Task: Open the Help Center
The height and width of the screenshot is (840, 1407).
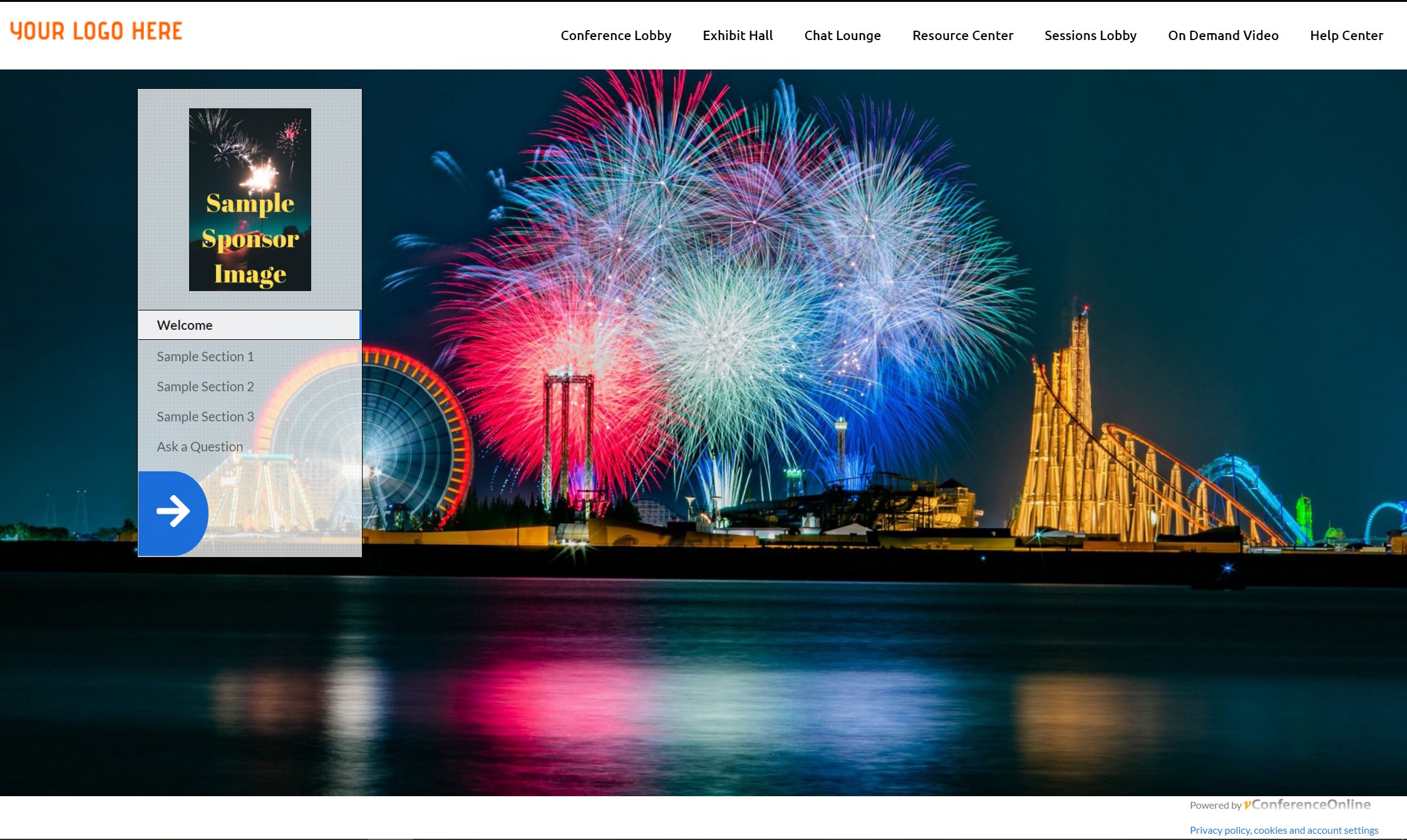Action: pos(1346,36)
